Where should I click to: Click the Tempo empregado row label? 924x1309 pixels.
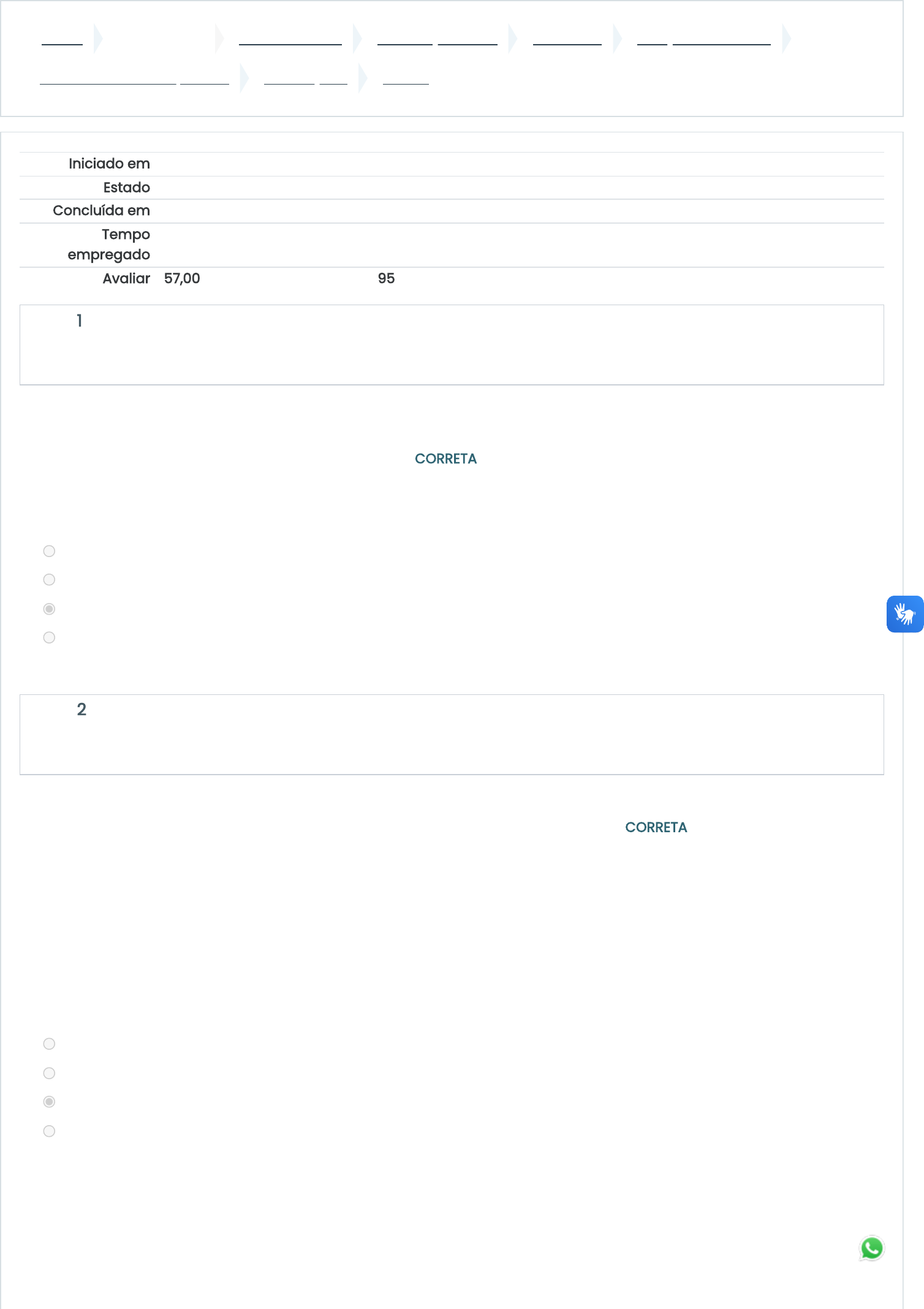pyautogui.click(x=109, y=245)
